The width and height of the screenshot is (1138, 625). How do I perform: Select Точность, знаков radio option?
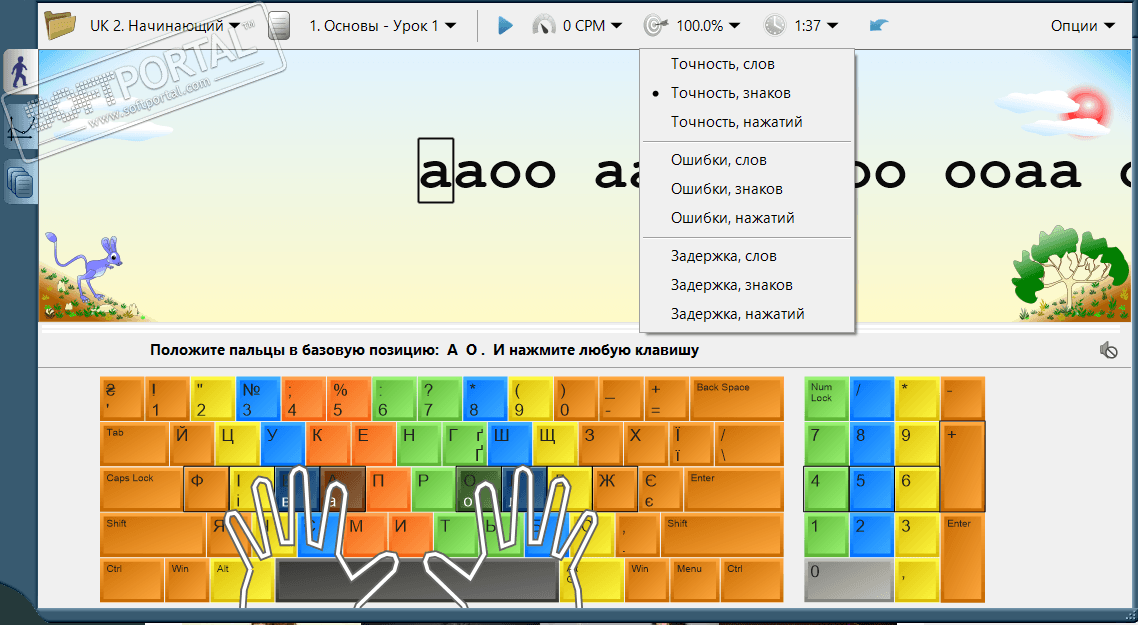pyautogui.click(x=748, y=93)
